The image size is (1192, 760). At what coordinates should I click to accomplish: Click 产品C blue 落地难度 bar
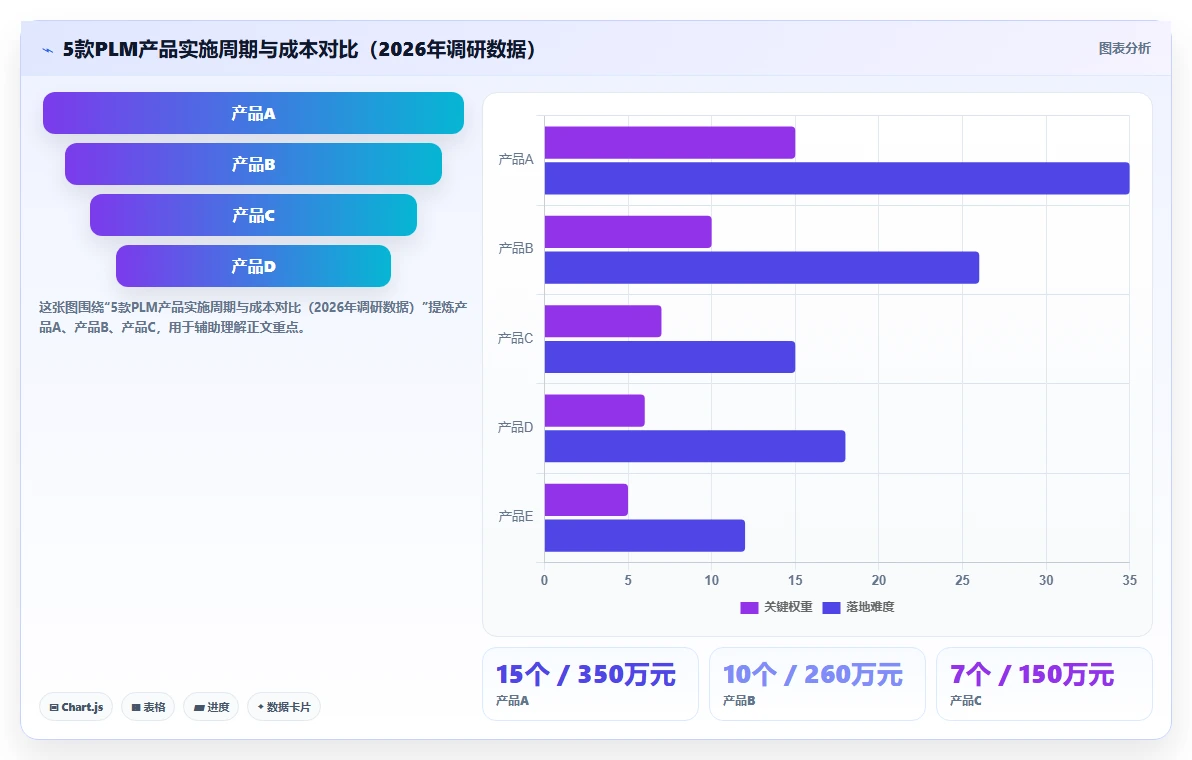pos(670,357)
